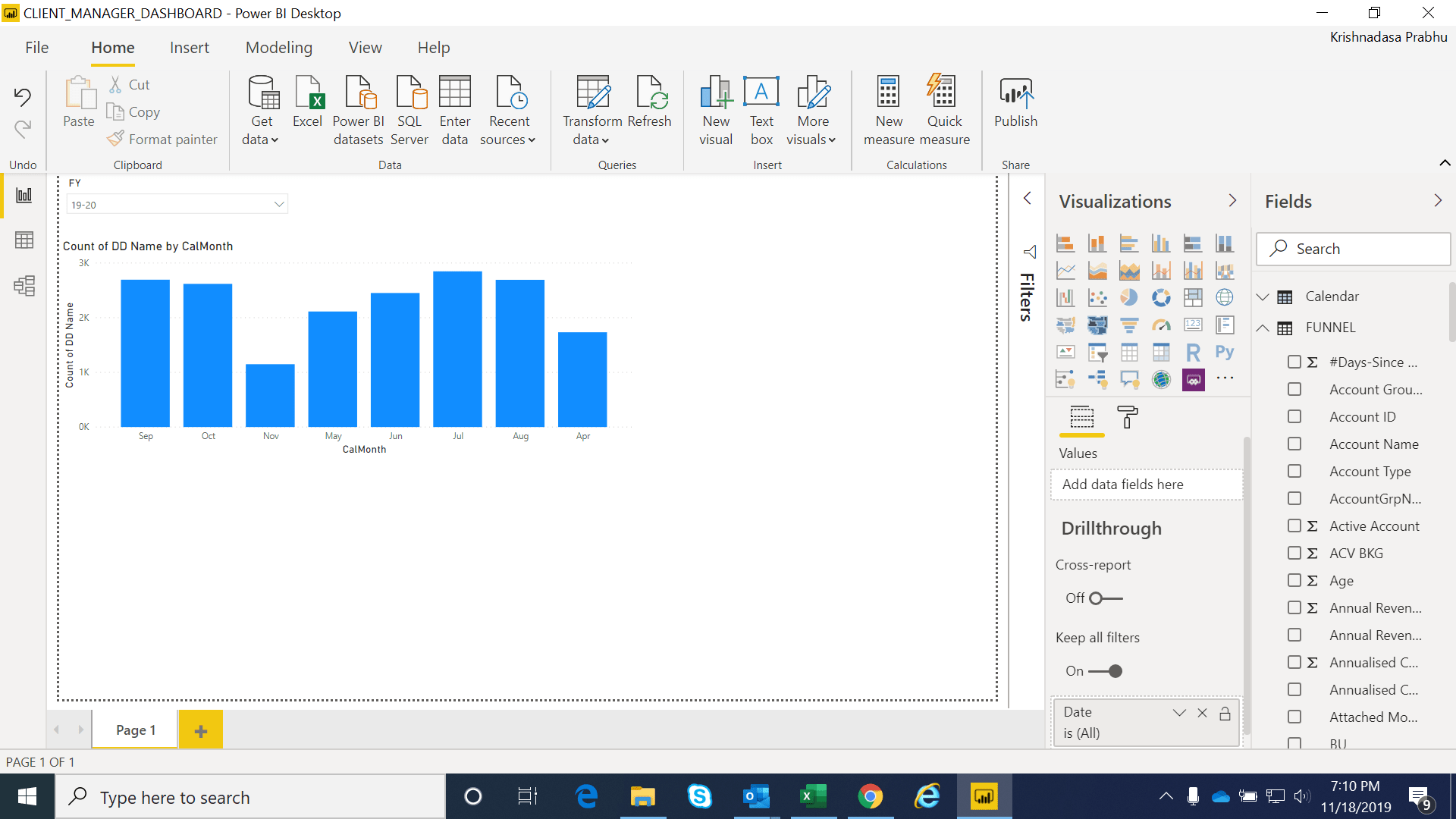
Task: Insert a Text box
Action: (x=761, y=111)
